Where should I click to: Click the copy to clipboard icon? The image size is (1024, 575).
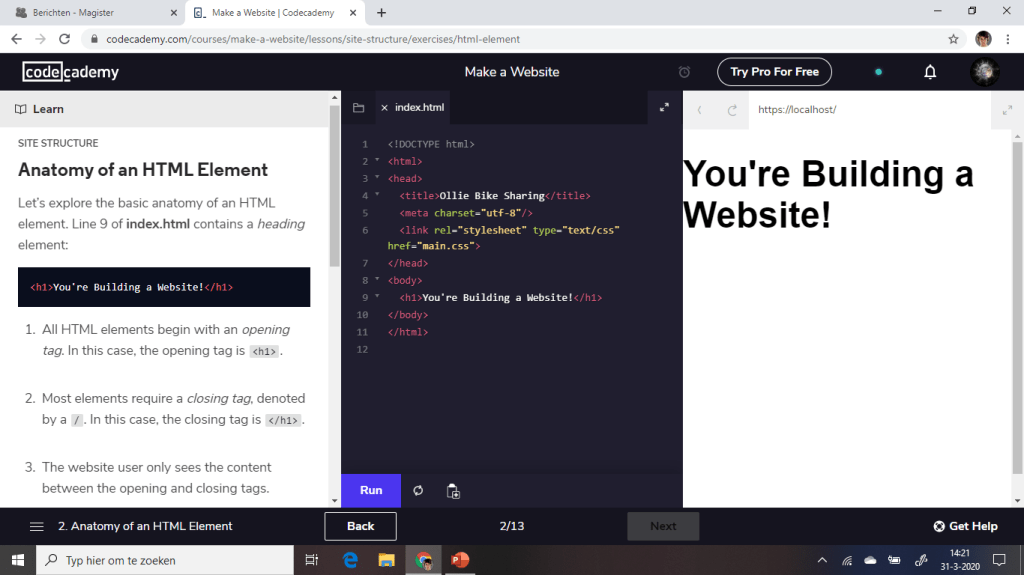(453, 490)
